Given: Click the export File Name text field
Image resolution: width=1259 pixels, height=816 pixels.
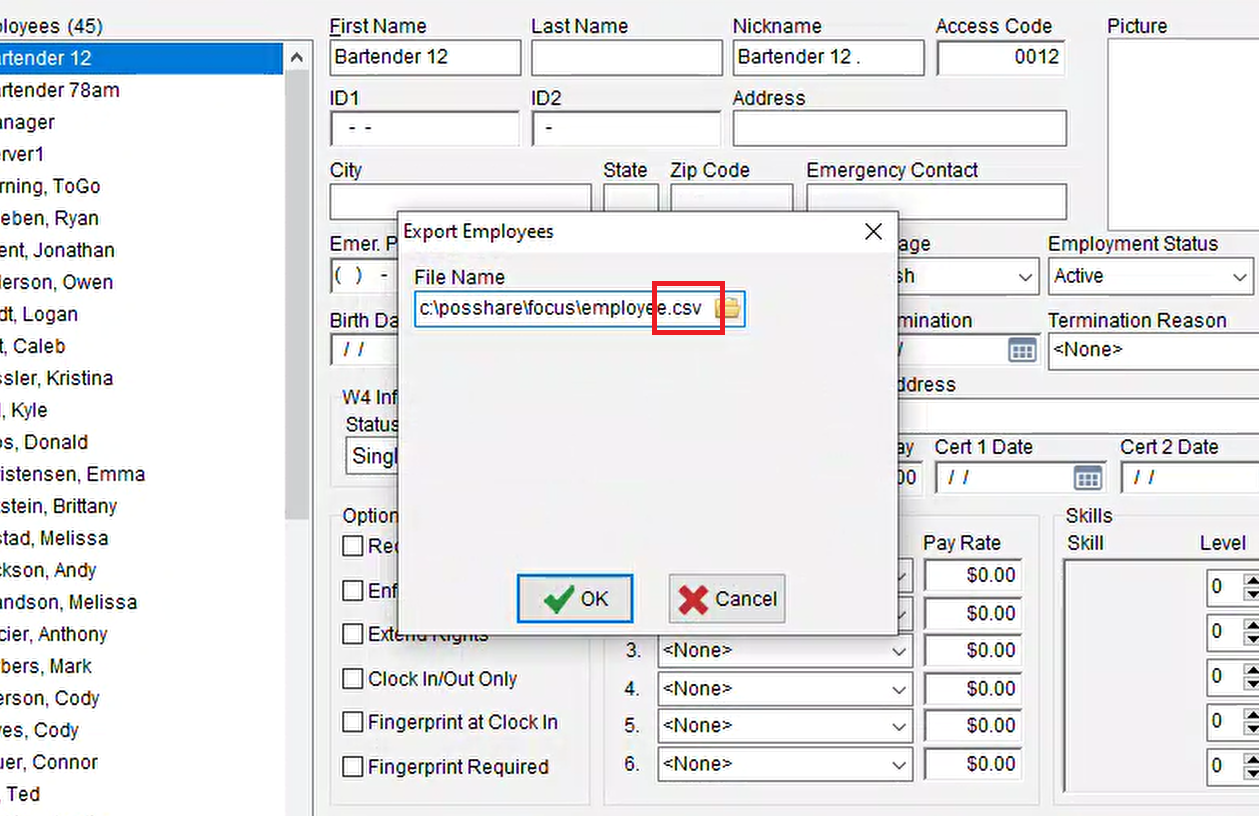Looking at the screenshot, I should pyautogui.click(x=560, y=309).
